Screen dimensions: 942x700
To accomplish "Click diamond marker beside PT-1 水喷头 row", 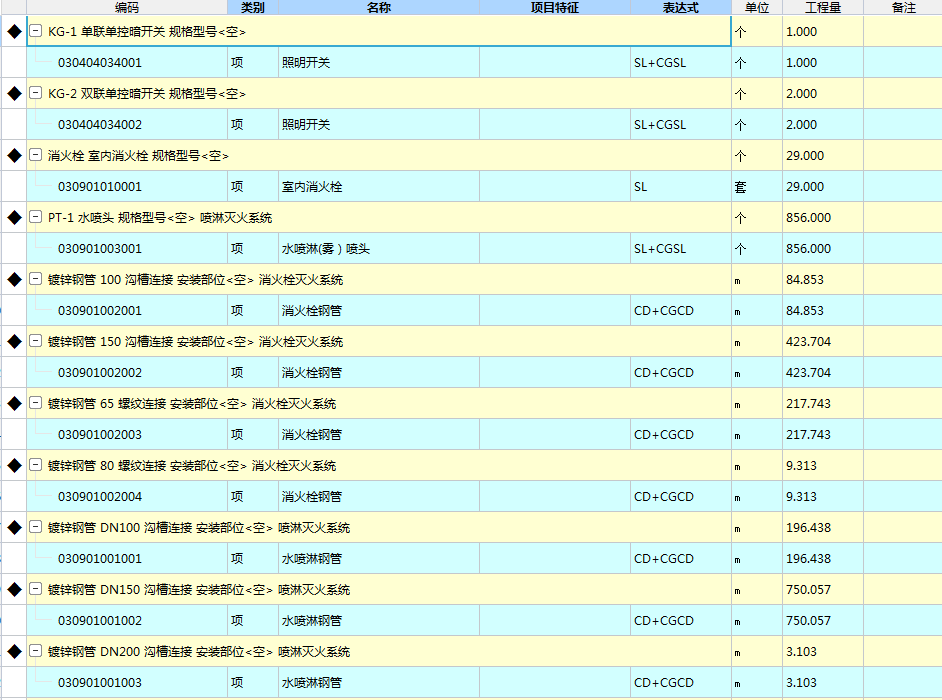I will pyautogui.click(x=14, y=218).
